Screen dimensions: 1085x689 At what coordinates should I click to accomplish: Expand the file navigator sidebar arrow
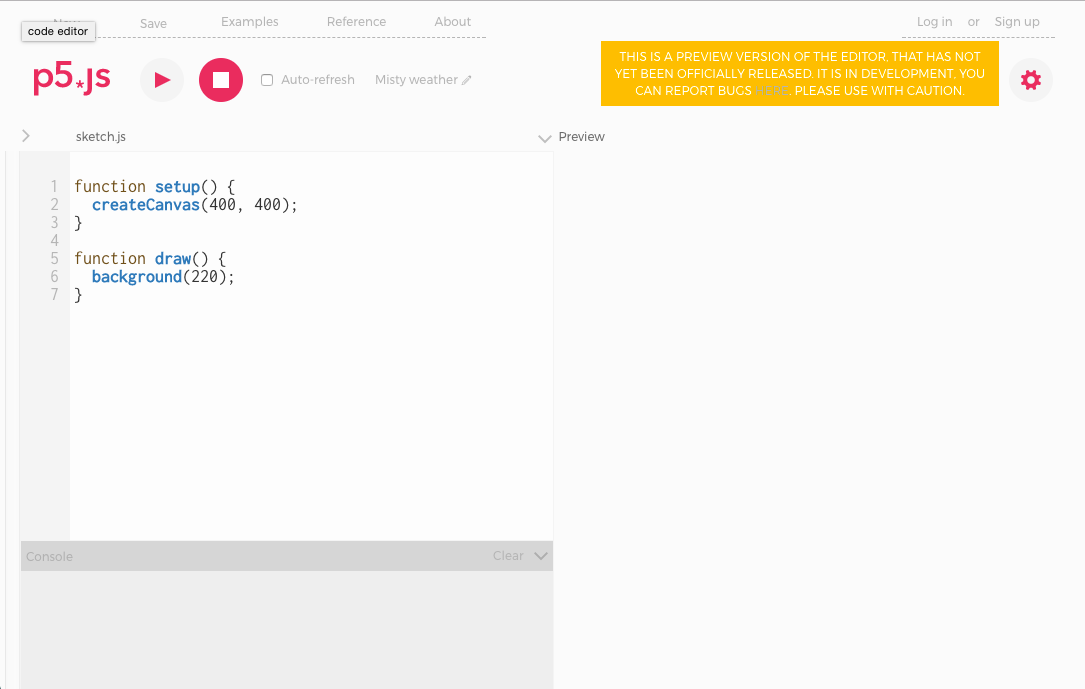point(25,136)
